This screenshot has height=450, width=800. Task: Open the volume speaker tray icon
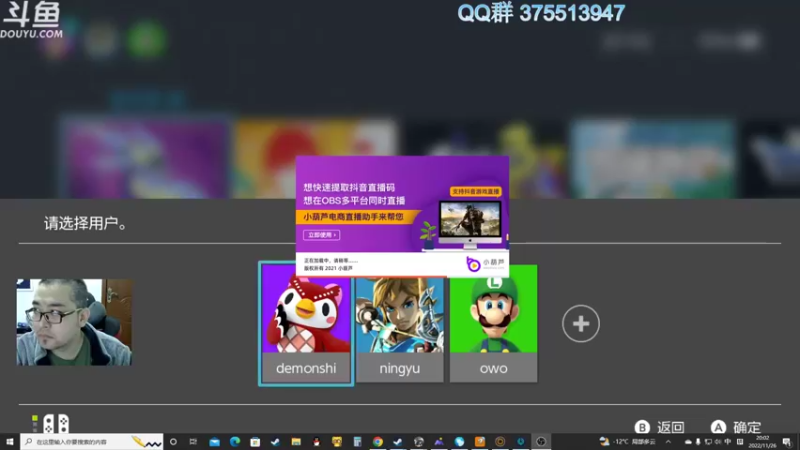718,442
